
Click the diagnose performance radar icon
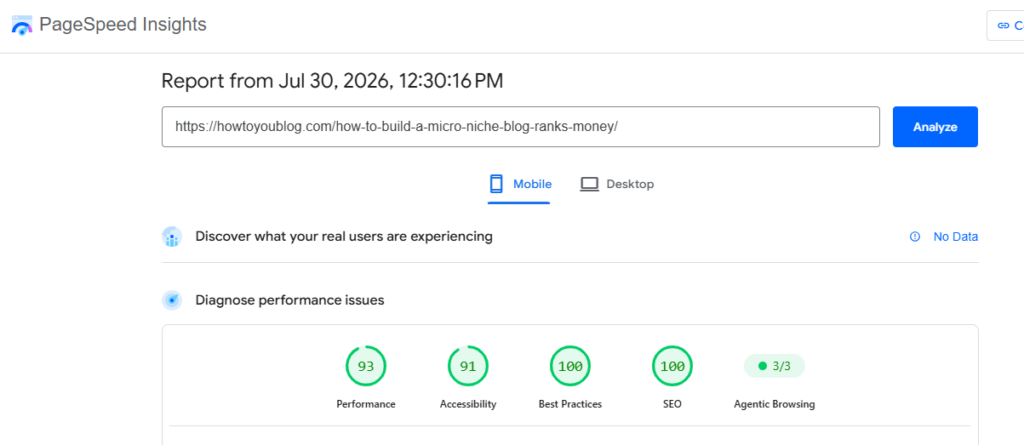[172, 301]
